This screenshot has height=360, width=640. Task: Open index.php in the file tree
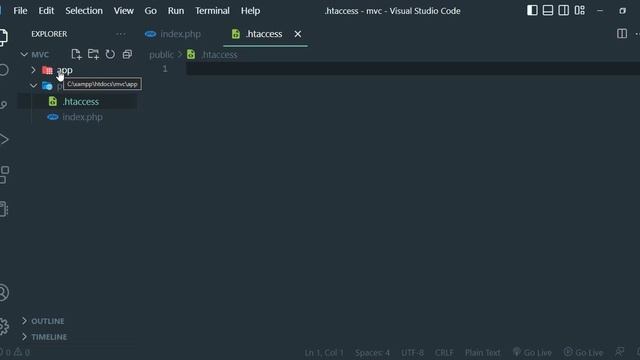click(x=82, y=117)
